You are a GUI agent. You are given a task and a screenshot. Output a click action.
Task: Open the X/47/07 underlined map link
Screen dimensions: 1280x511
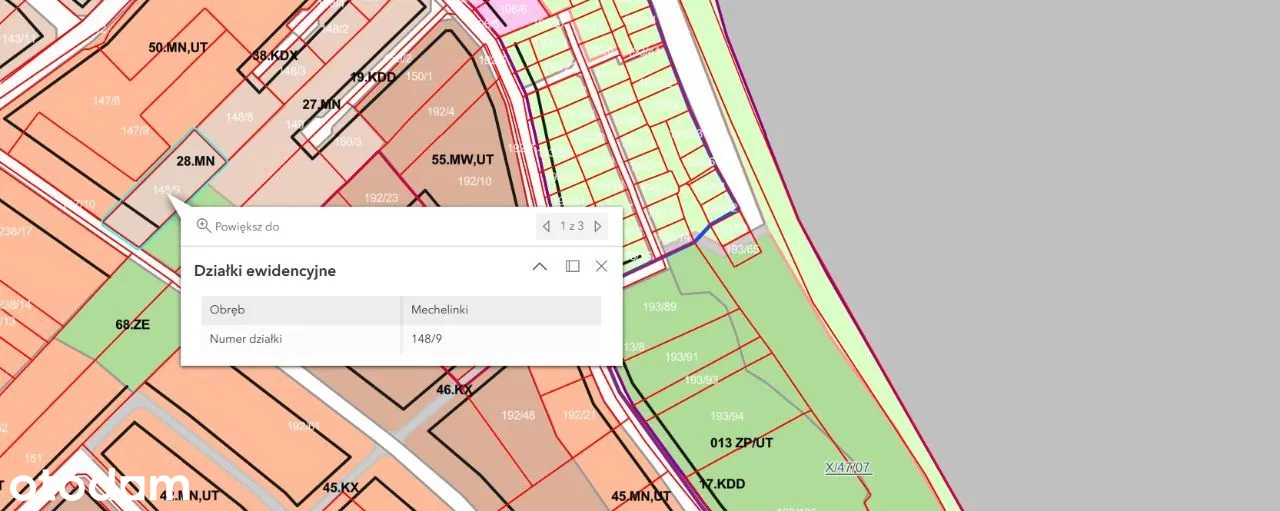(848, 467)
